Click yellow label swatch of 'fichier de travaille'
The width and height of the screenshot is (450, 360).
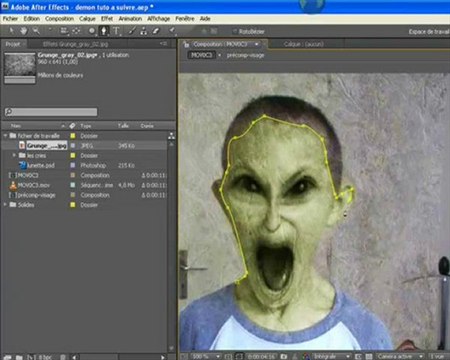point(73,136)
